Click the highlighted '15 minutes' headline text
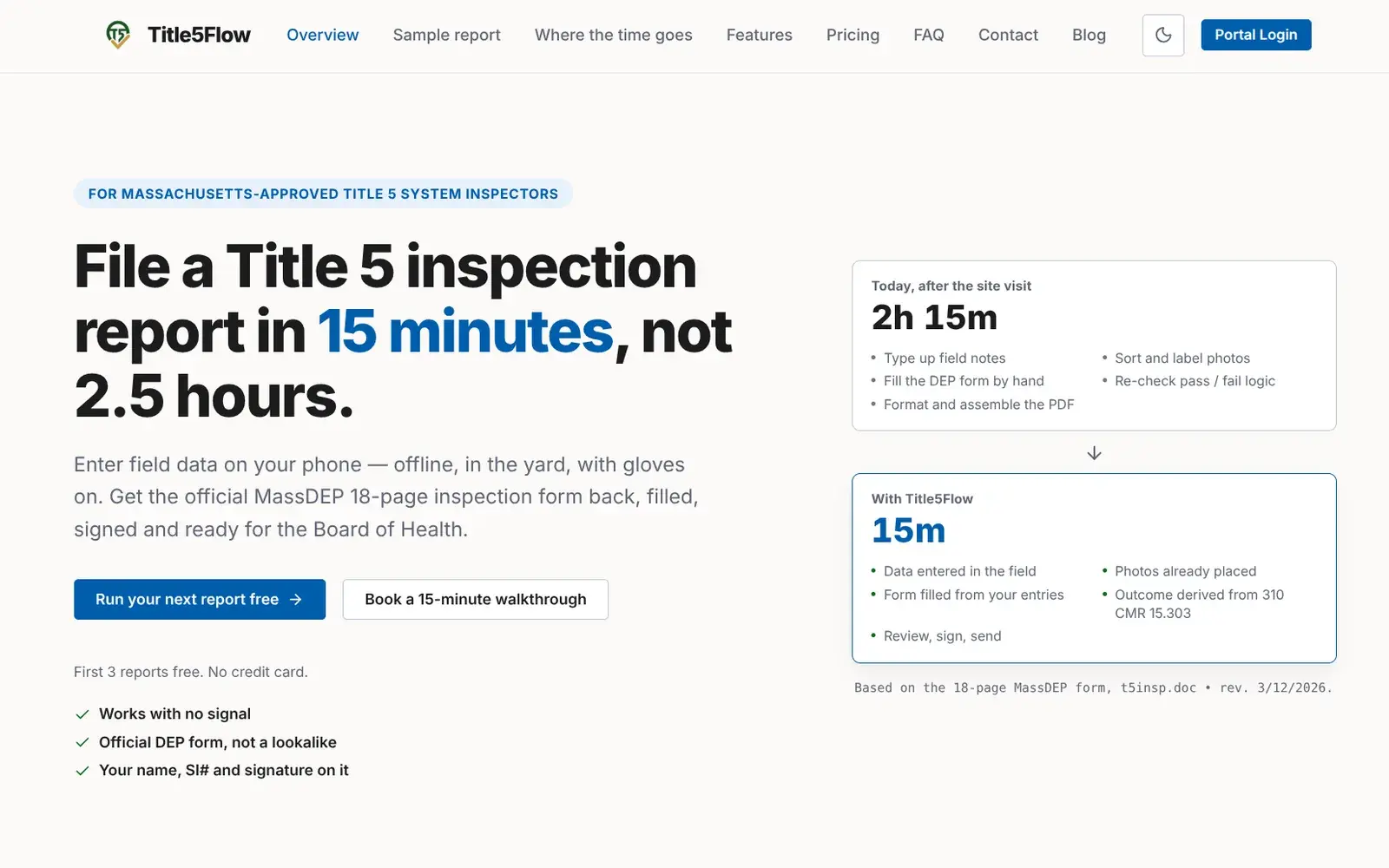Image resolution: width=1389 pixels, height=868 pixels. [465, 332]
